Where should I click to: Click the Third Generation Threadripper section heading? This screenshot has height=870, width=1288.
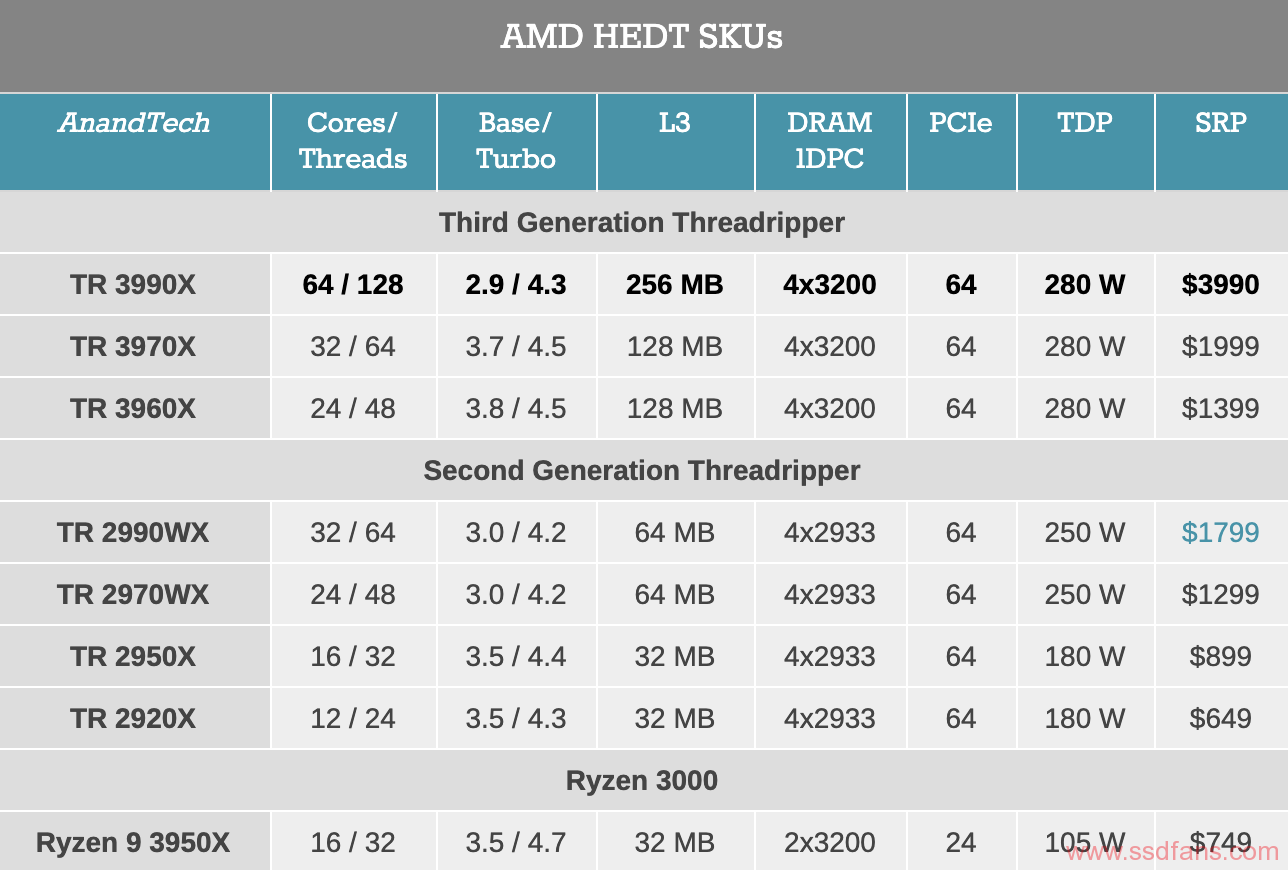point(642,222)
